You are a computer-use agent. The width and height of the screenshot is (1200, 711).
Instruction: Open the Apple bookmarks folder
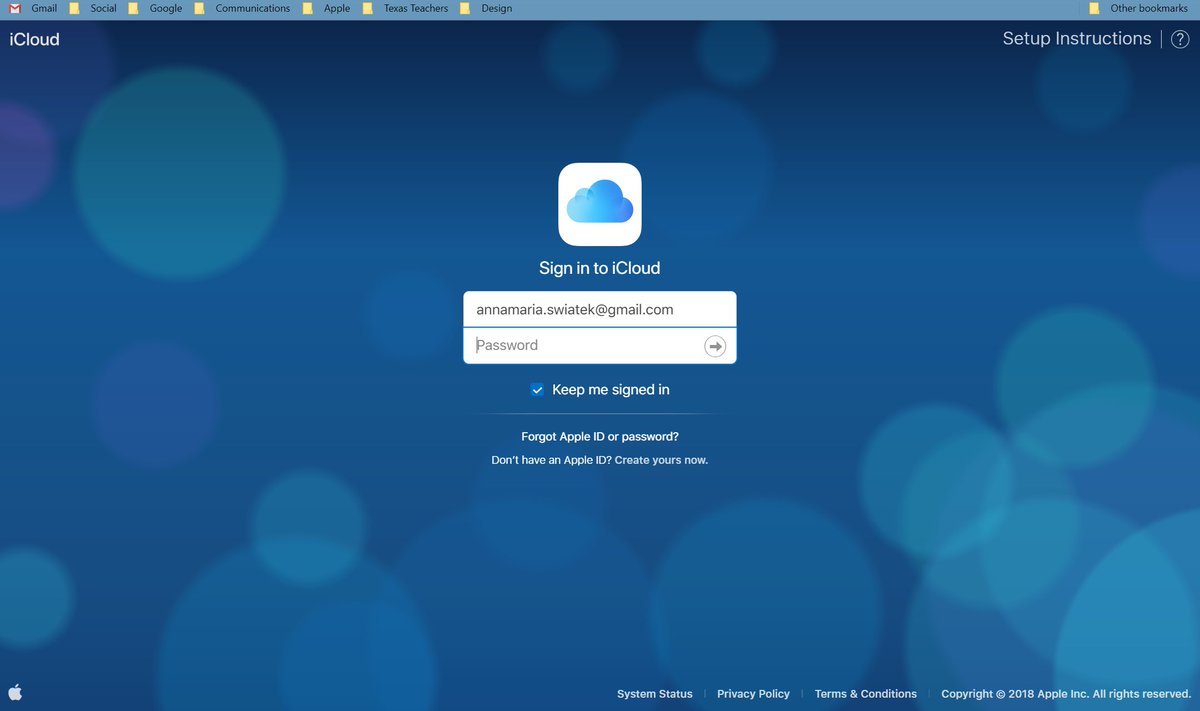pos(327,8)
